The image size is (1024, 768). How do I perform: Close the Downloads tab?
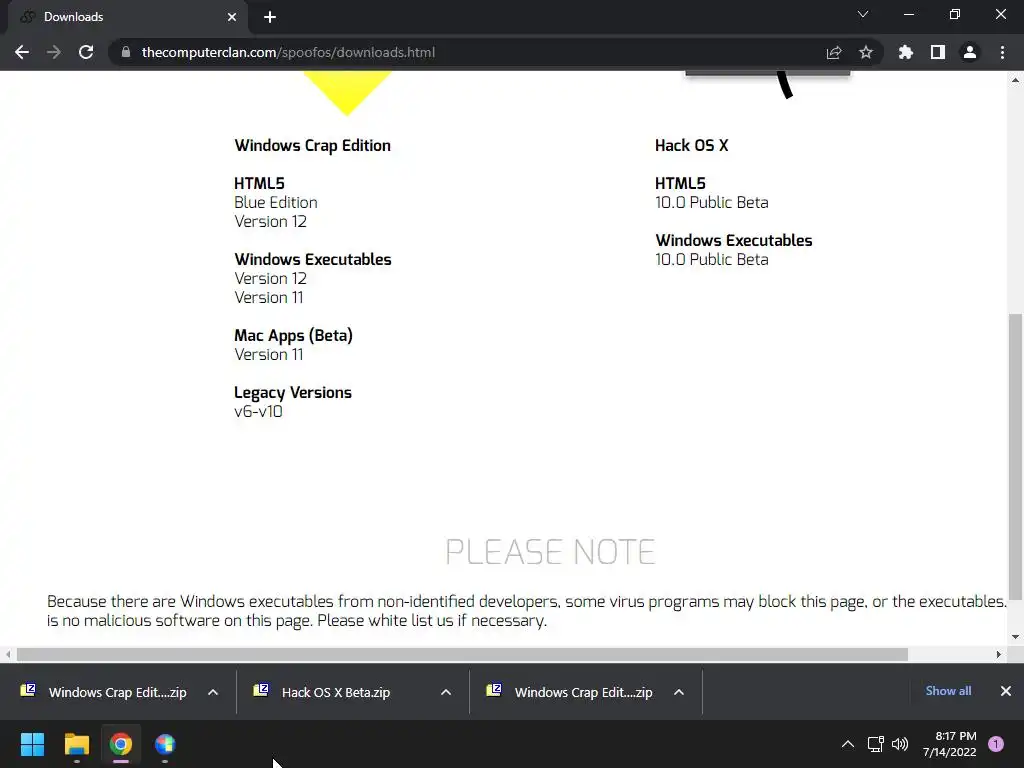coord(232,17)
